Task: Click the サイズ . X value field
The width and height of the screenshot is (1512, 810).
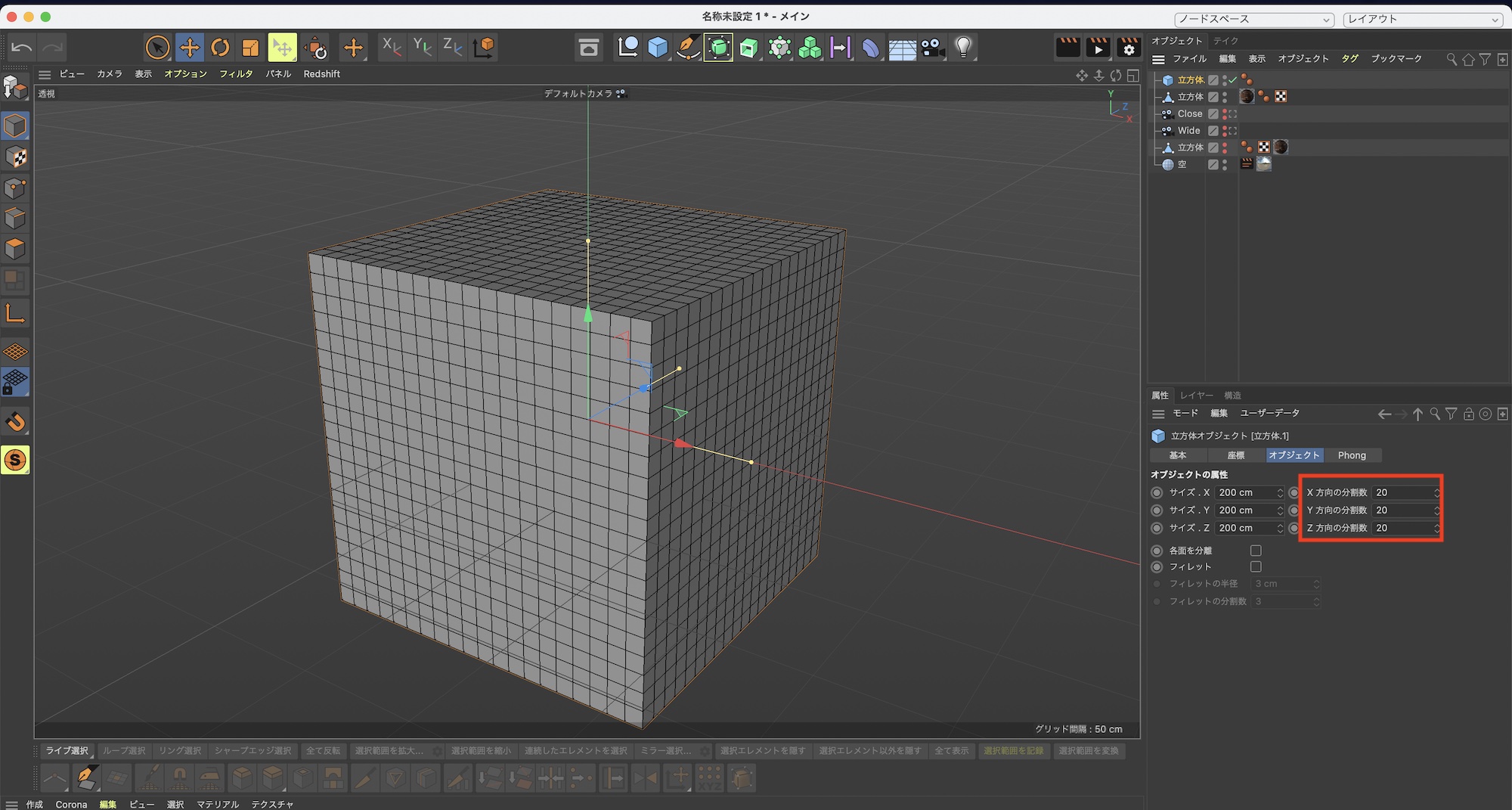Action: 1244,492
